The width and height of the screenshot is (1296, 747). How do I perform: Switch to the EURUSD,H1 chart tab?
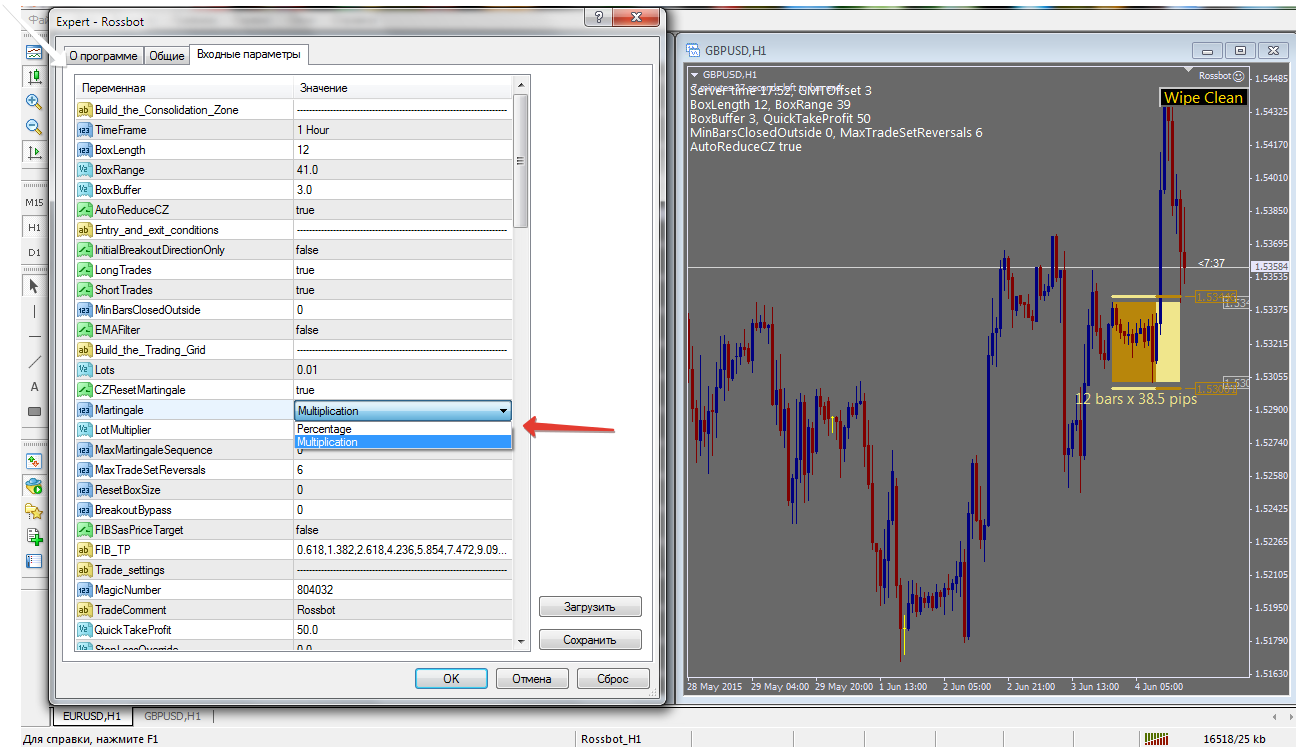(x=92, y=716)
